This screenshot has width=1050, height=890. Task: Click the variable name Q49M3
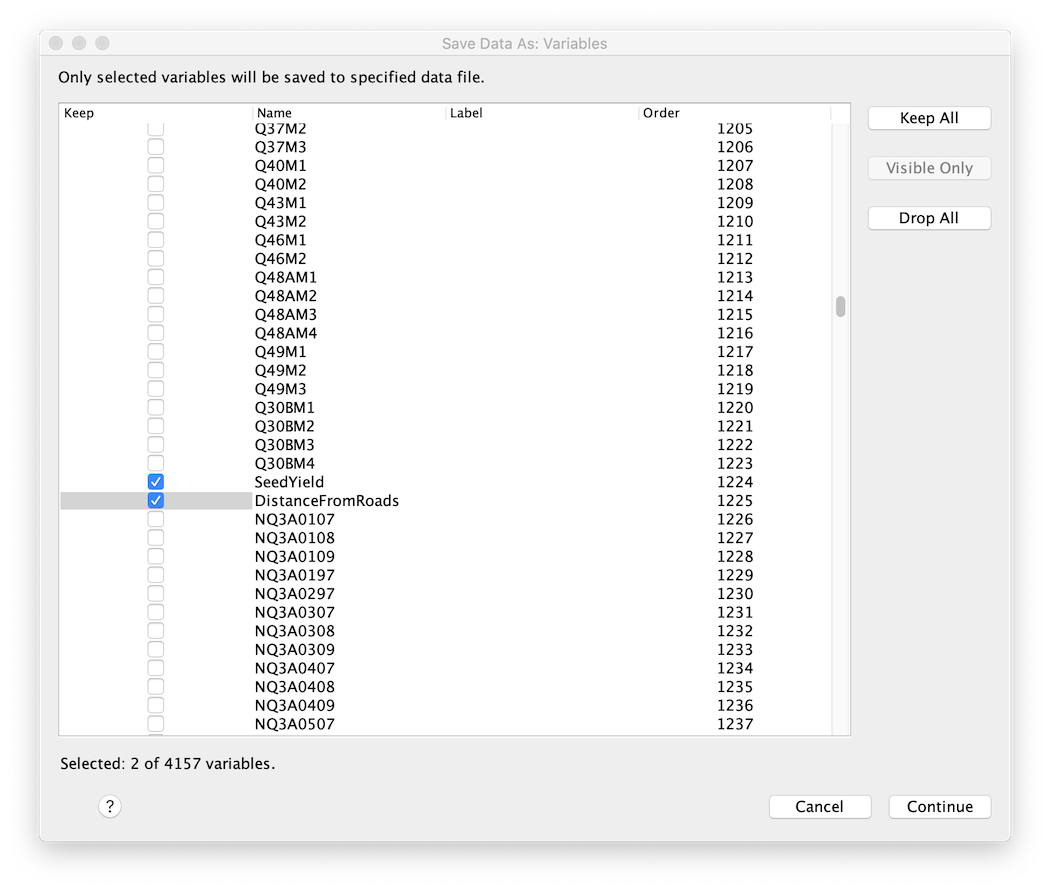pyautogui.click(x=281, y=389)
